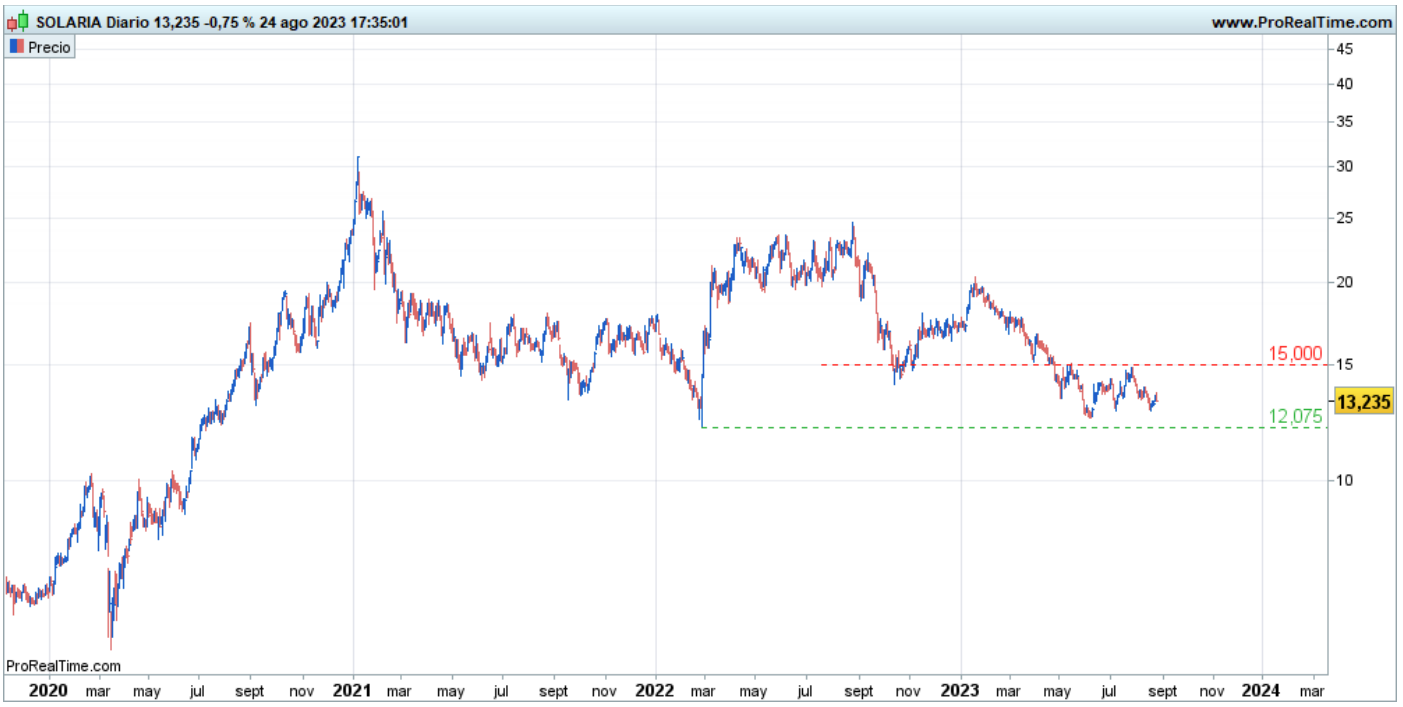Image resolution: width=1403 pixels, height=707 pixels.
Task: Click the 2021 year label on time axis
Action: pyautogui.click(x=352, y=690)
